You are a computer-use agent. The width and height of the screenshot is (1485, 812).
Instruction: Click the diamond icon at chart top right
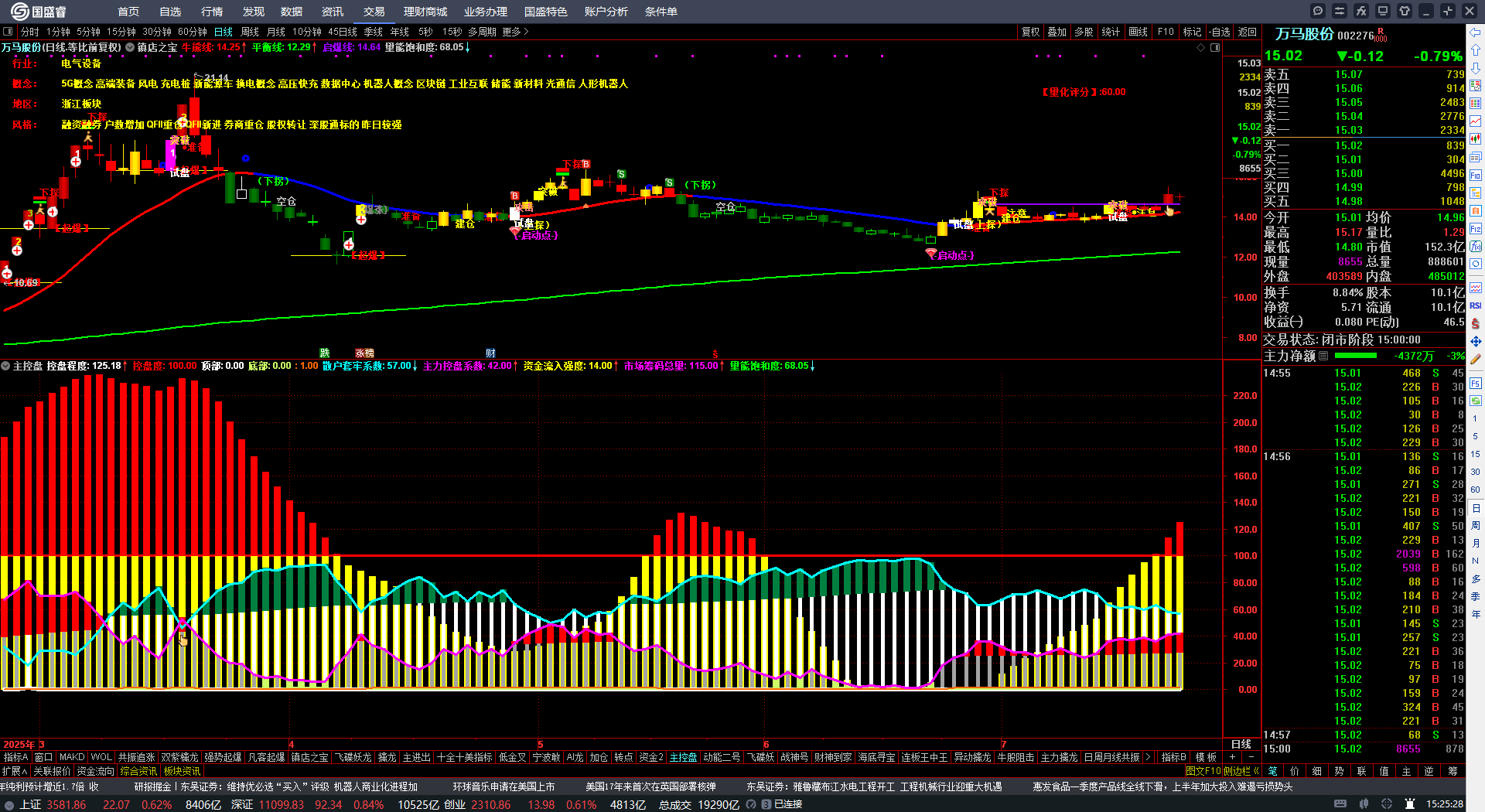point(1200,47)
